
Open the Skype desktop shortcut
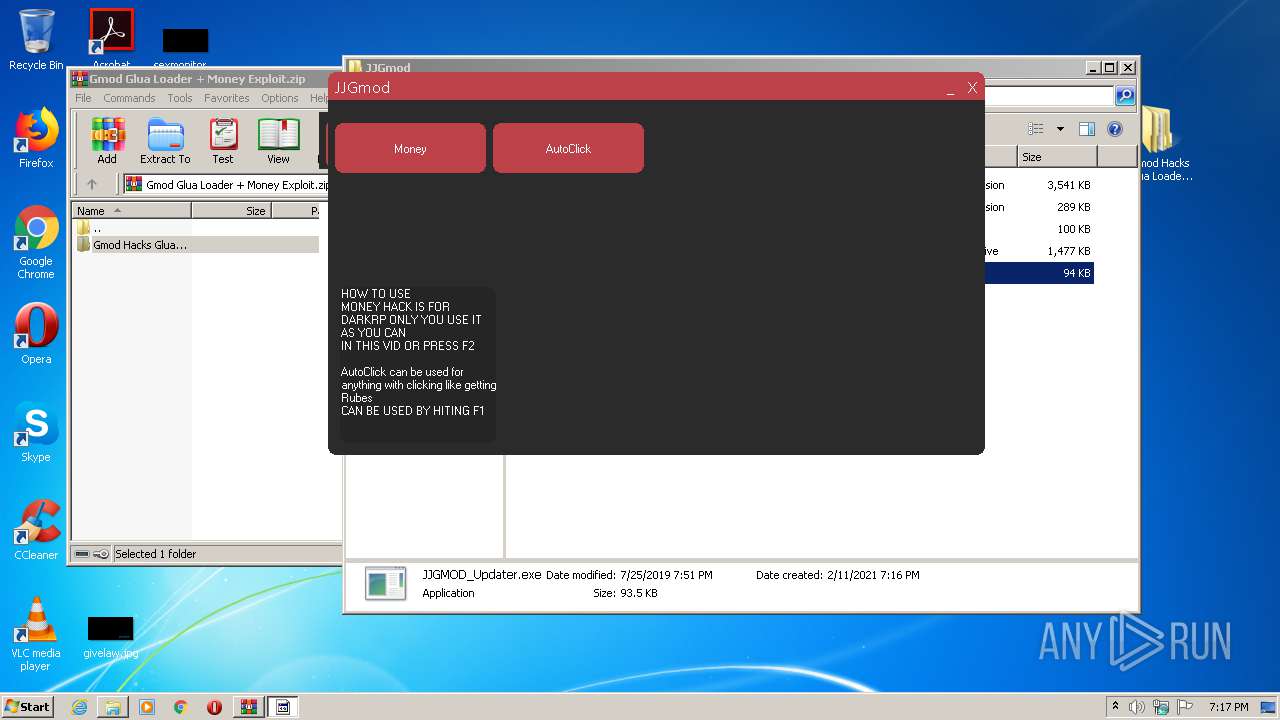pos(36,433)
